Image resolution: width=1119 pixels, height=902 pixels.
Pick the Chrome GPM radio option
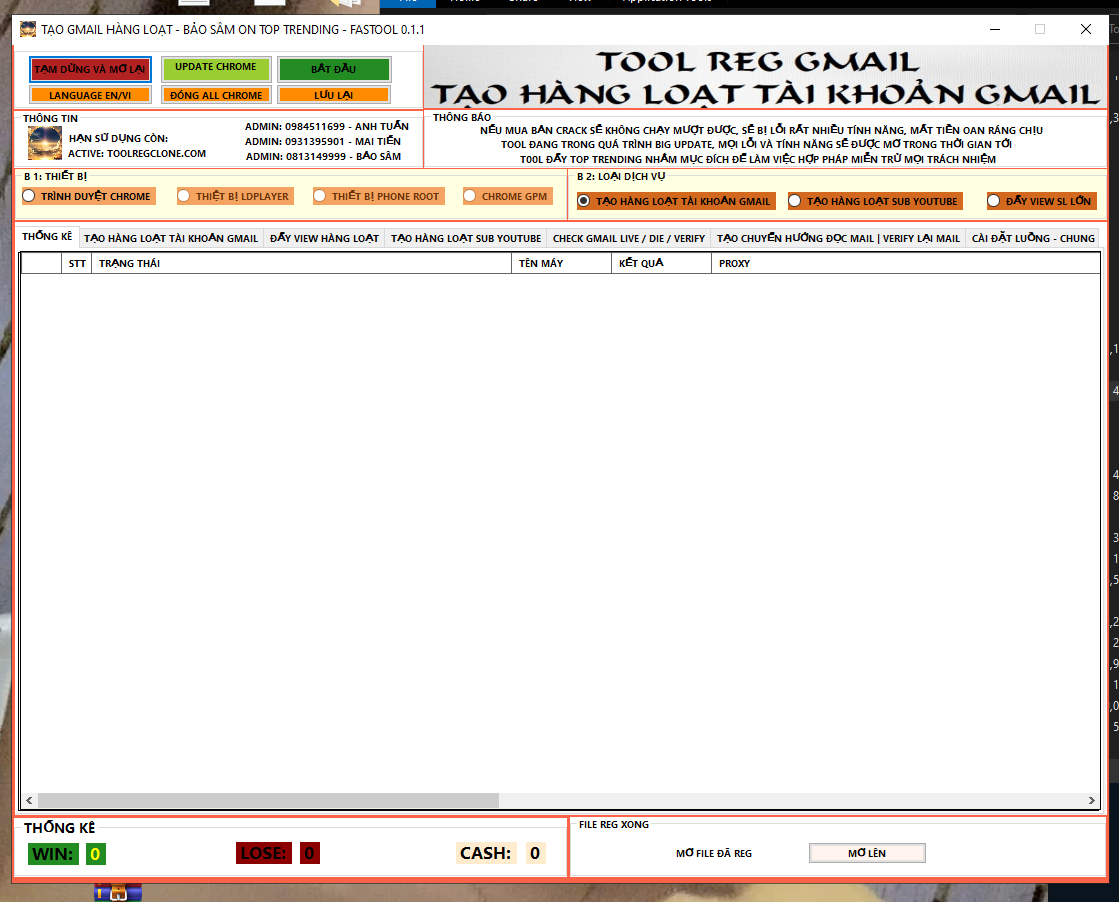[x=470, y=196]
